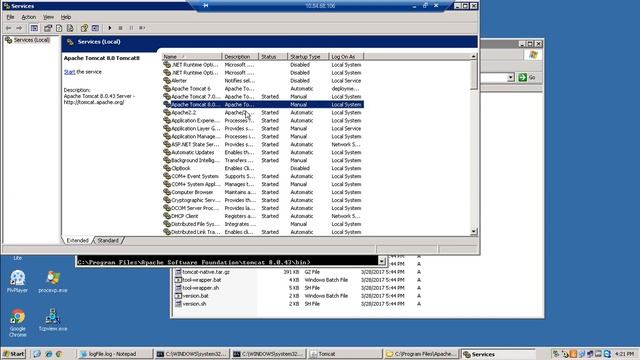
Task: Click the Services icon in the title bar
Action: [x=6, y=6]
